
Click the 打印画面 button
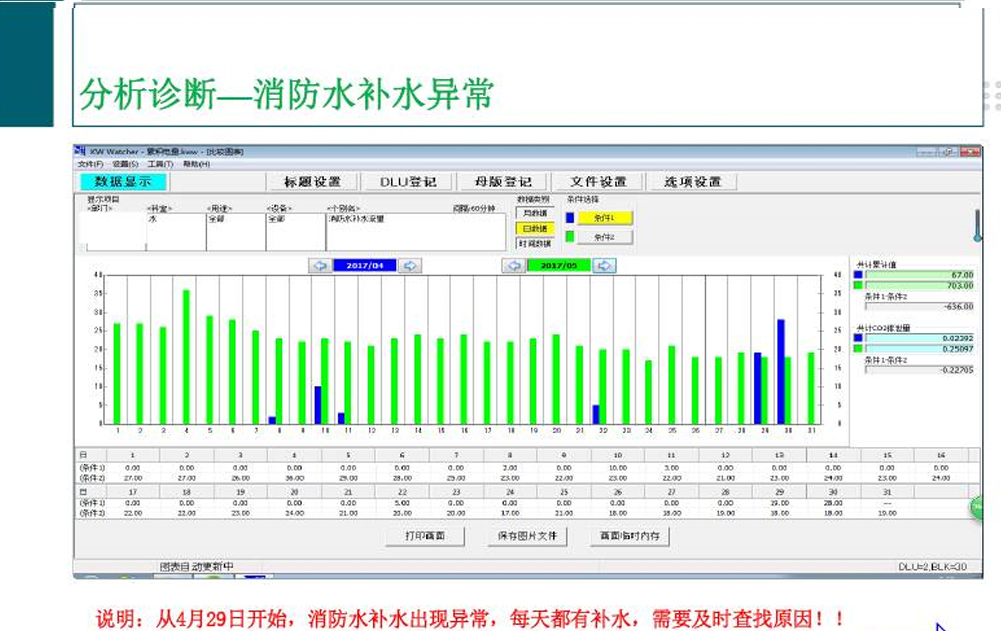pos(425,536)
